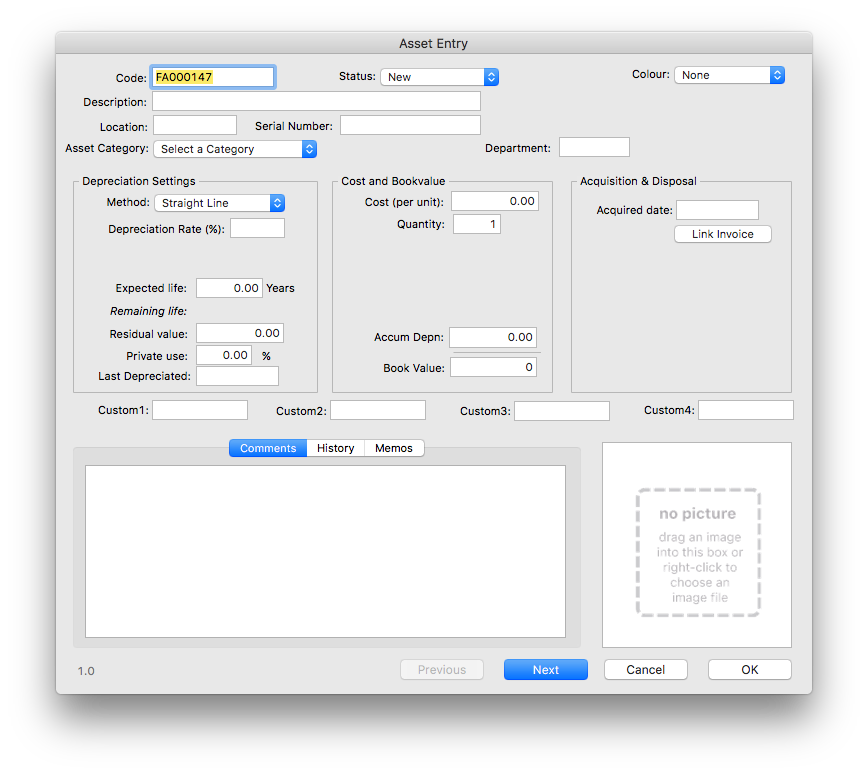Open the Colour dropdown showing None
The width and height of the screenshot is (868, 774).
(729, 75)
